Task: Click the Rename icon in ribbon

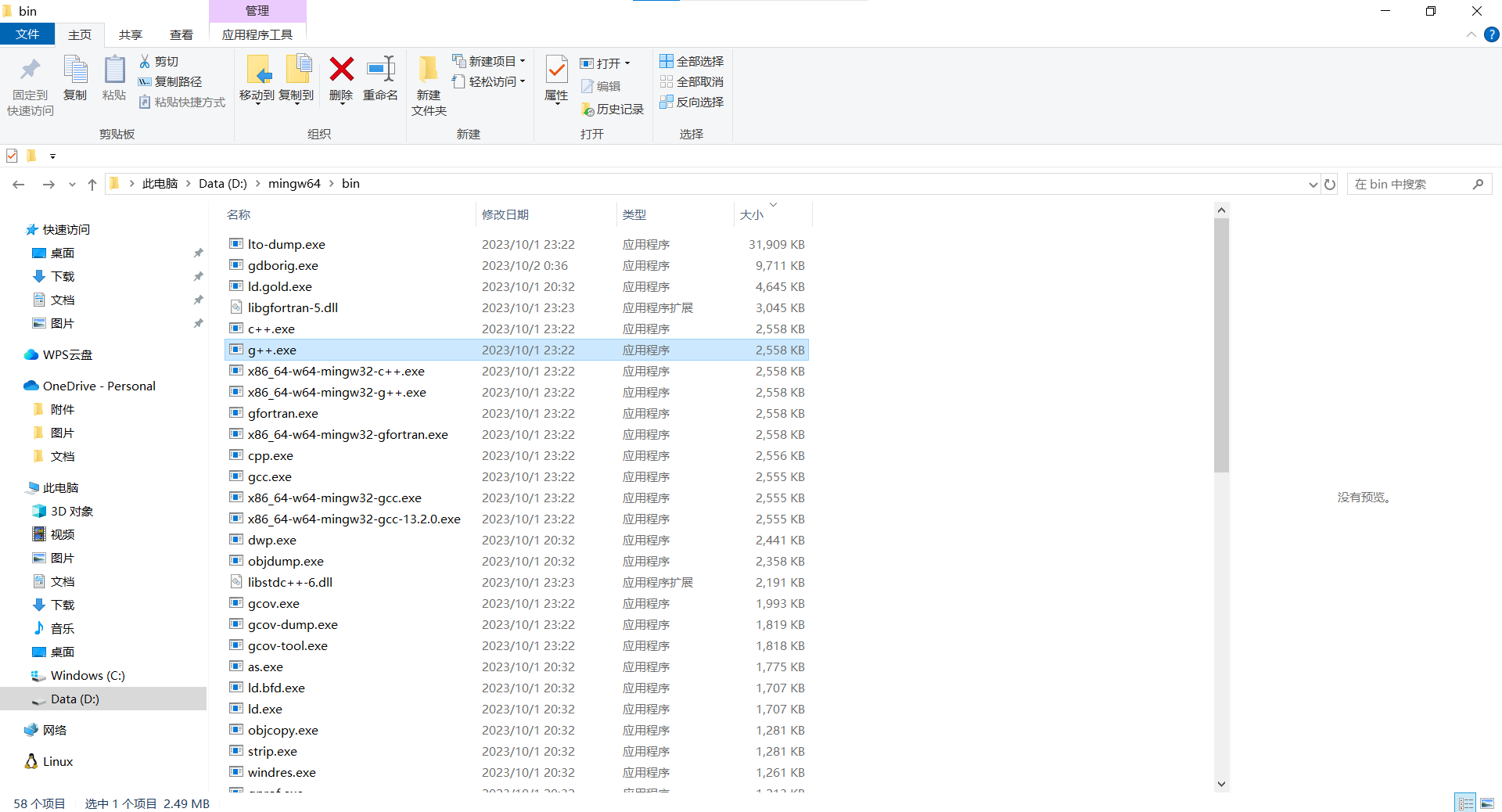Action: pyautogui.click(x=380, y=70)
